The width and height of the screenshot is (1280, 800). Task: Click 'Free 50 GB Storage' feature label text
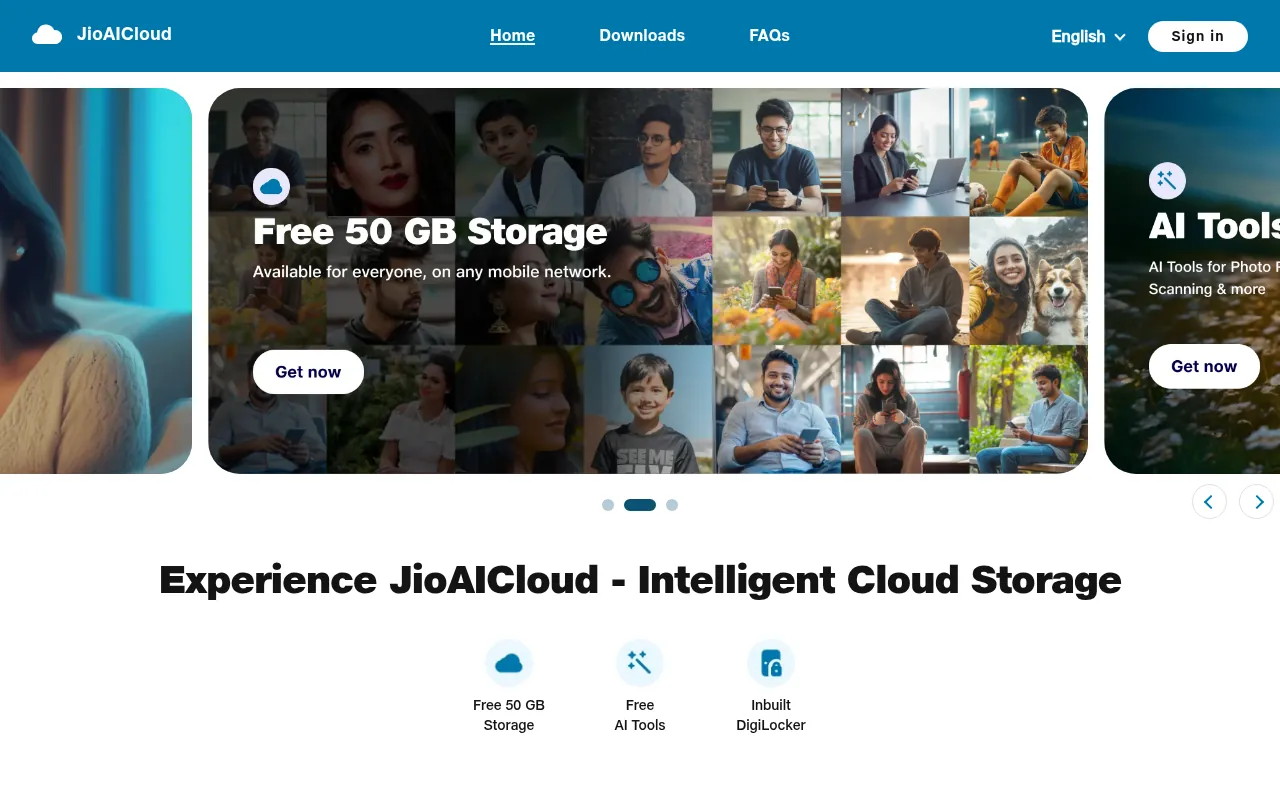click(x=509, y=715)
